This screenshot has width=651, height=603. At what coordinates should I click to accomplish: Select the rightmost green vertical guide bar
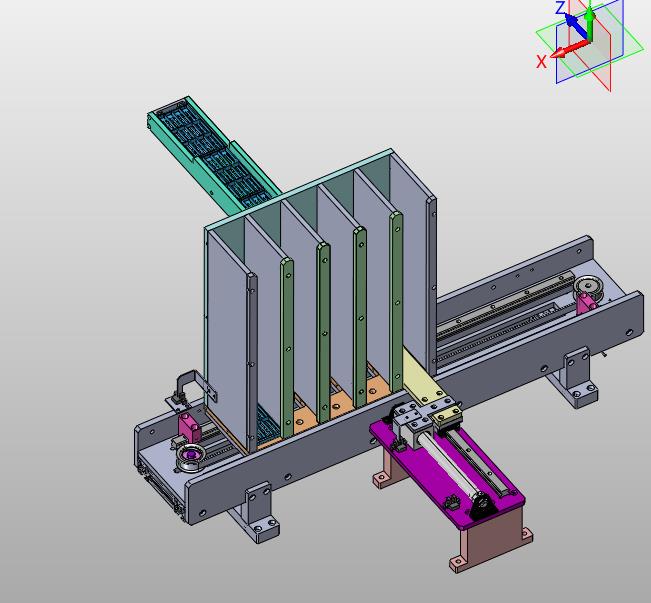(397, 302)
